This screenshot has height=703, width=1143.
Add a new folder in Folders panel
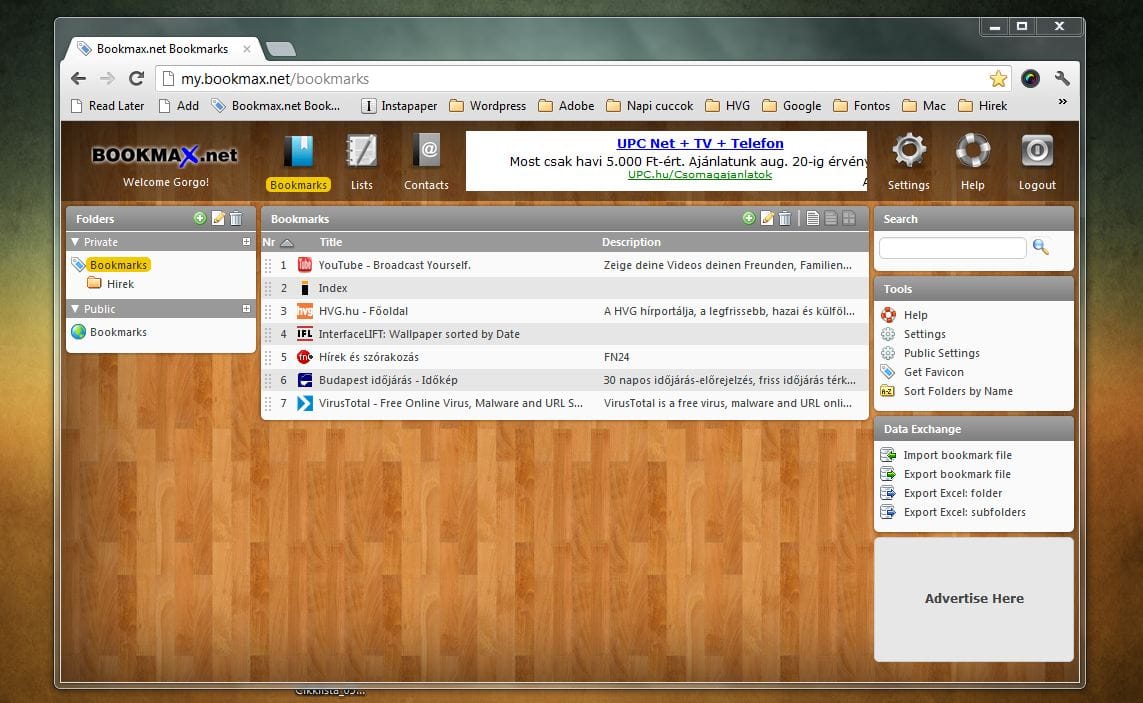[200, 218]
